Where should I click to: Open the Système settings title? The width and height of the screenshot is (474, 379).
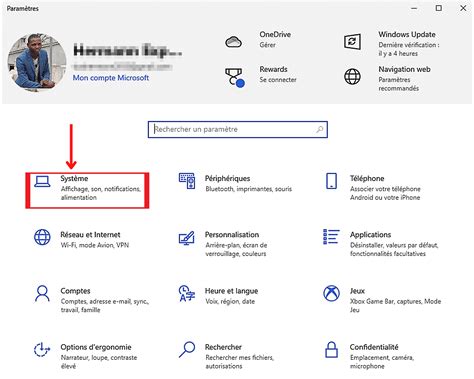(x=74, y=178)
